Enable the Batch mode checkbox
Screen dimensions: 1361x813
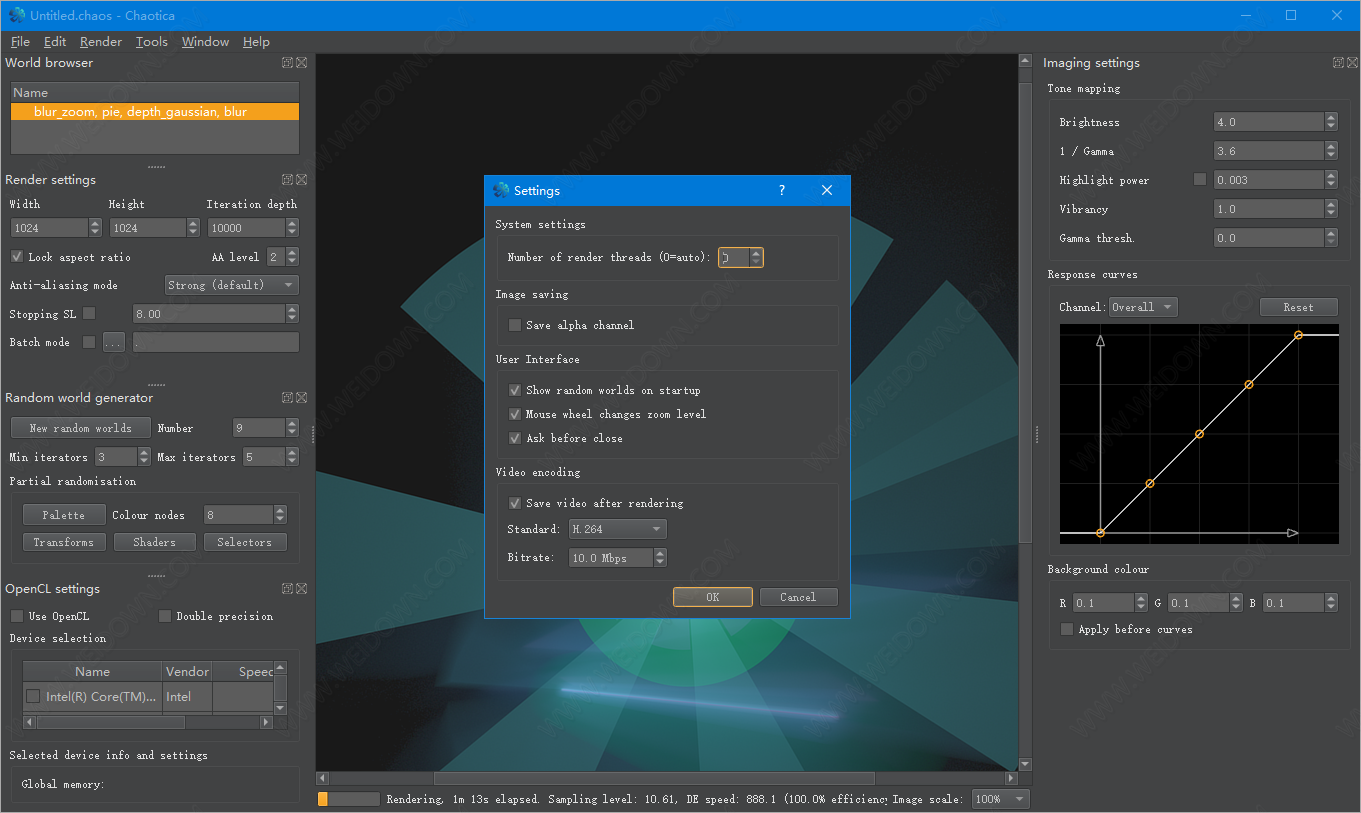(89, 342)
